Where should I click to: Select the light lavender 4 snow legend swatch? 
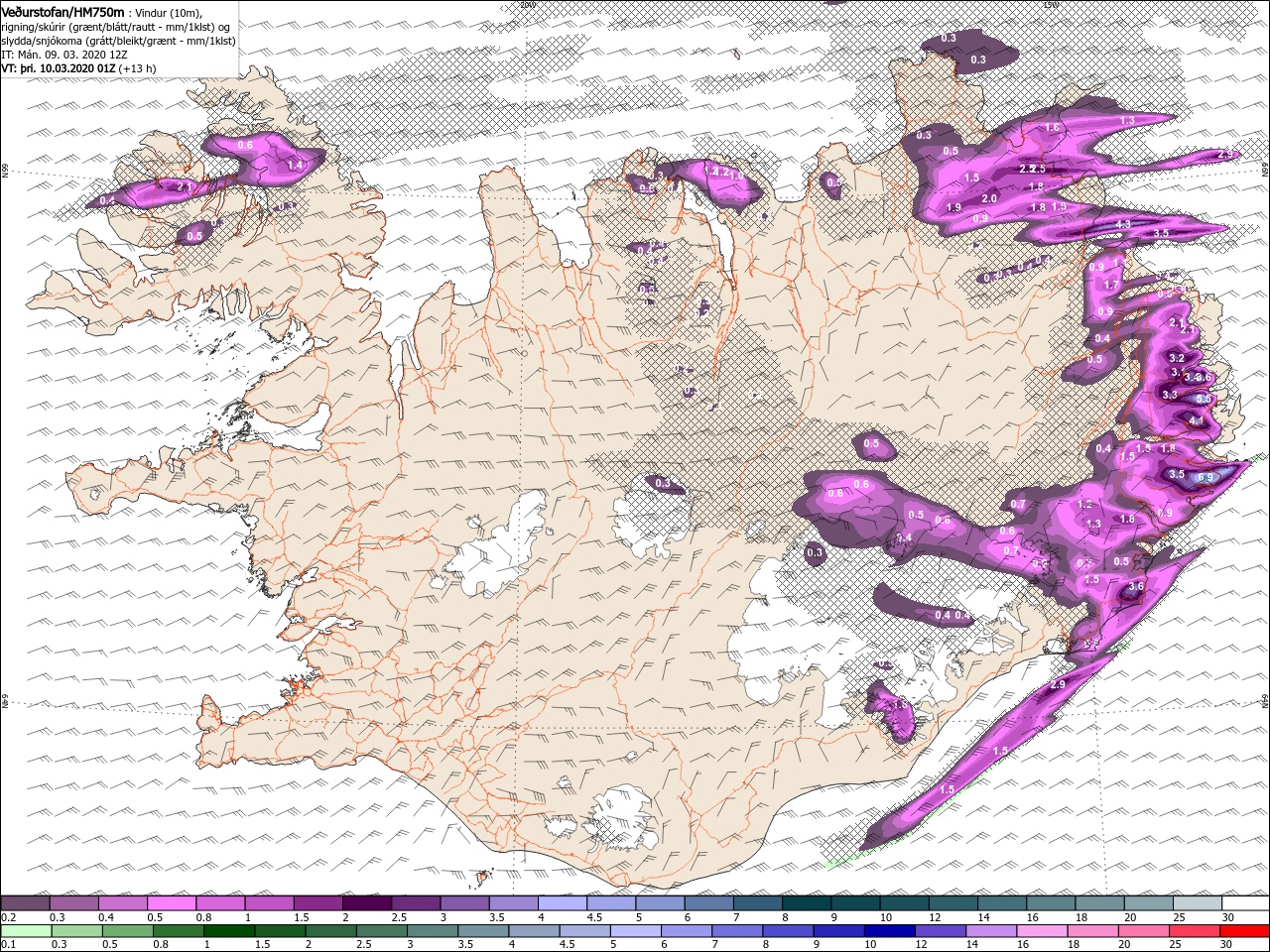click(562, 903)
